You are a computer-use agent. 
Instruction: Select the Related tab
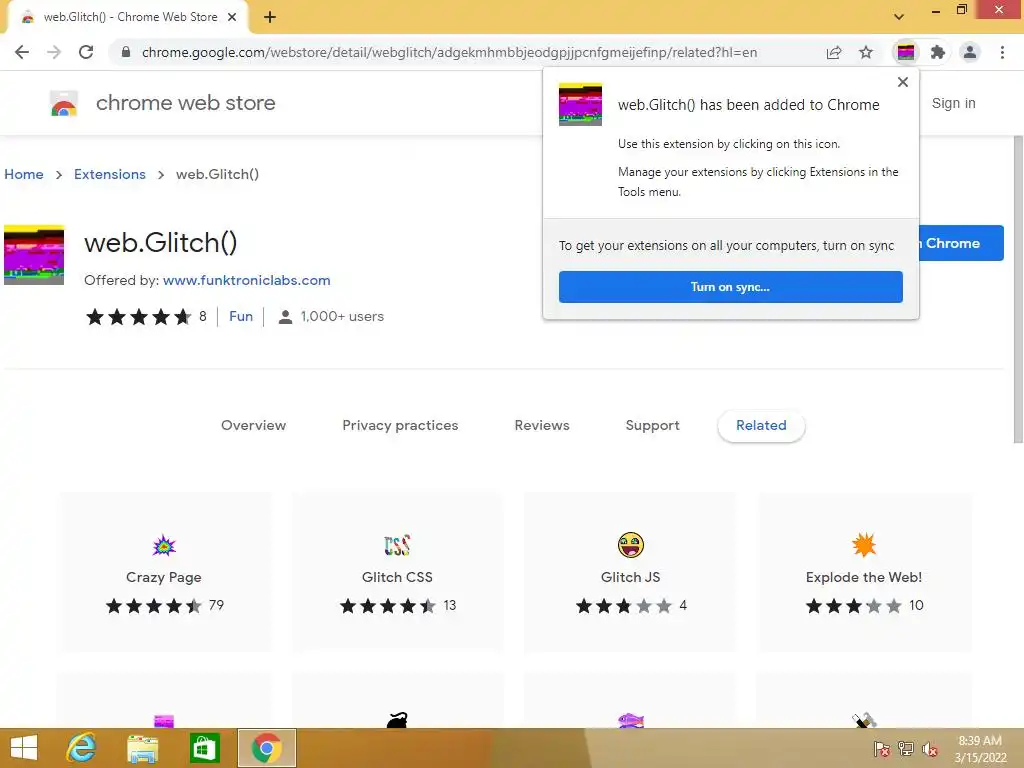pyautogui.click(x=761, y=425)
